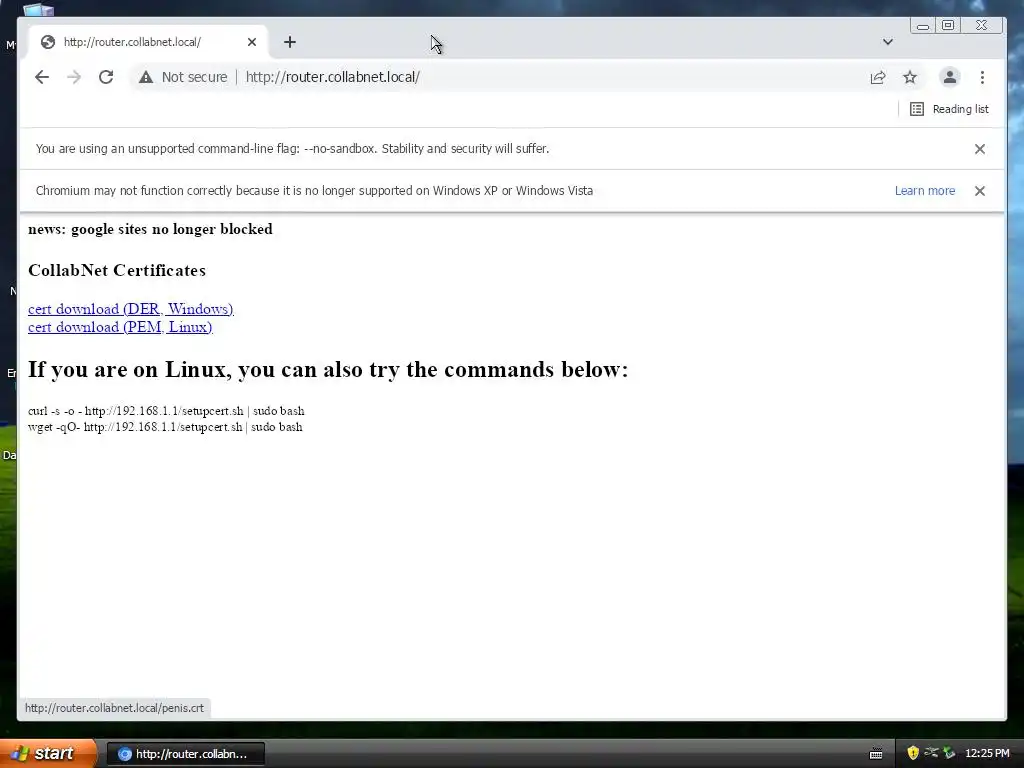Open the Windows Start menu
1024x768 pixels.
pyautogui.click(x=48, y=753)
